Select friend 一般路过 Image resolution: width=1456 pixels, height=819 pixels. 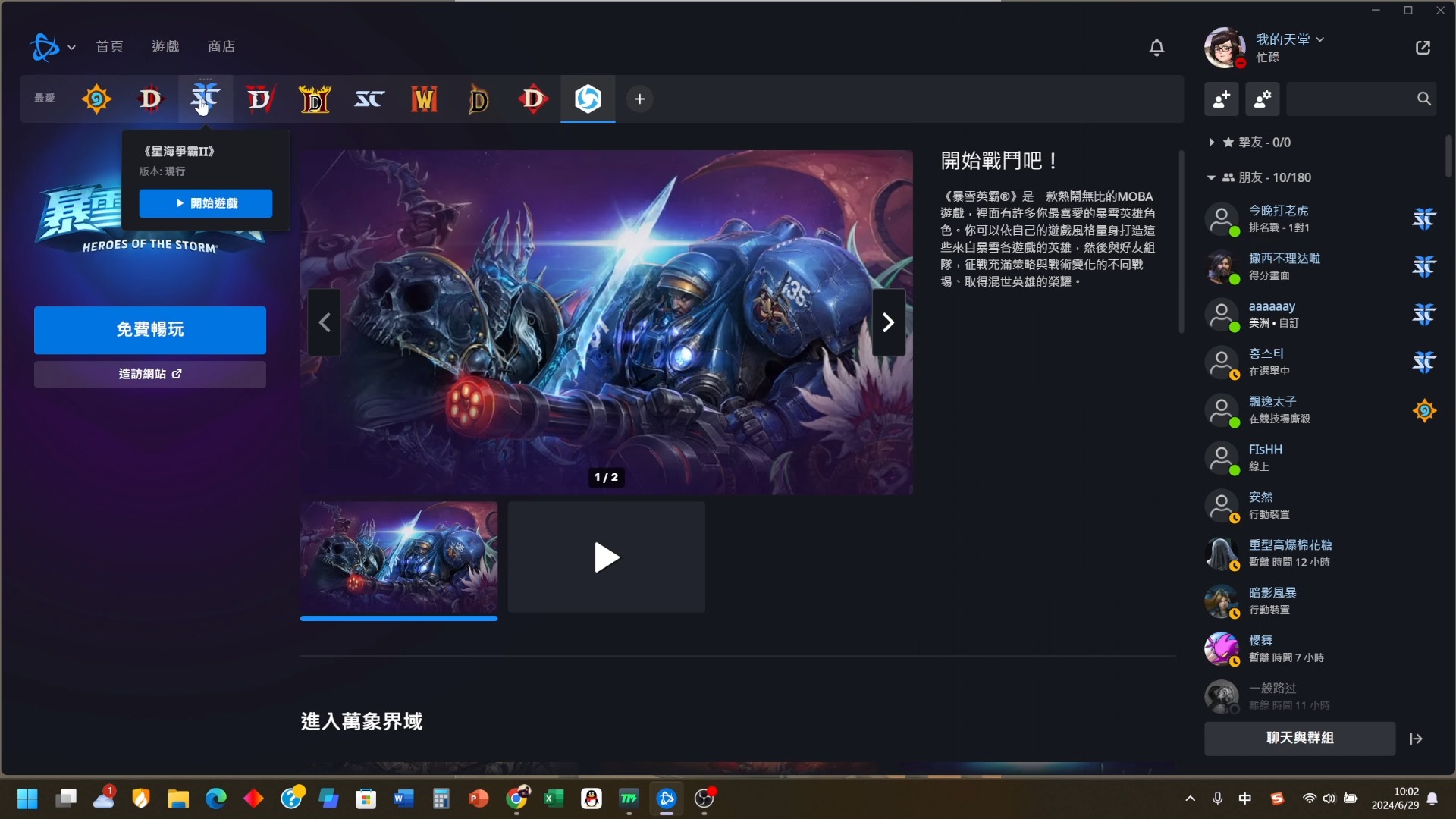point(1321,696)
